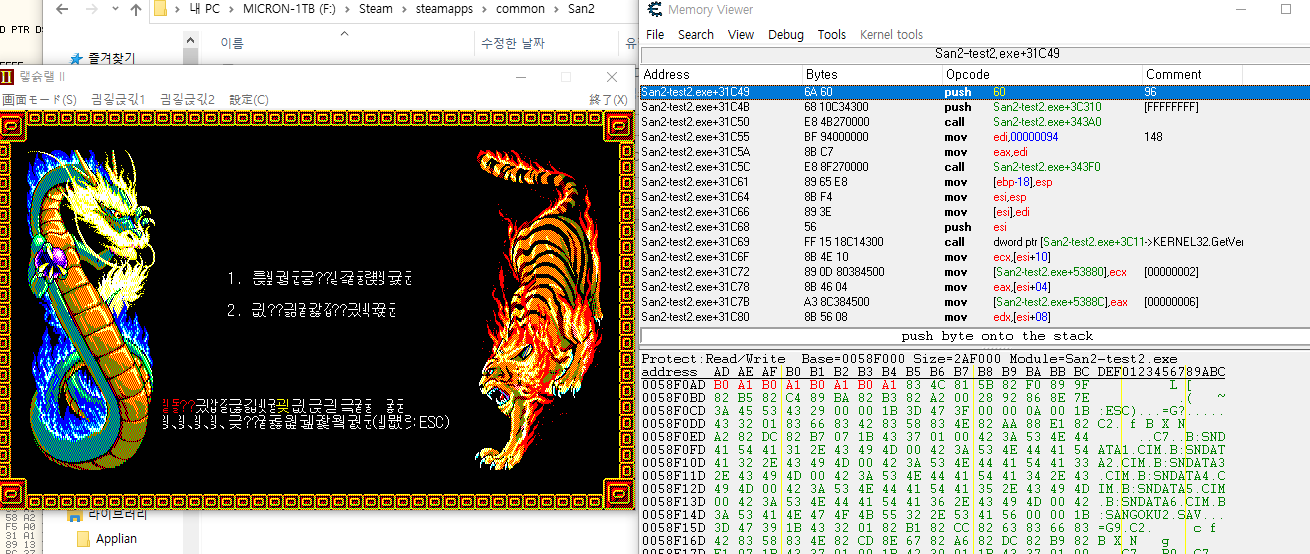Click the Cheat Engine icon in Memory Viewer title
Screen dimensions: 1310x554
point(654,9)
